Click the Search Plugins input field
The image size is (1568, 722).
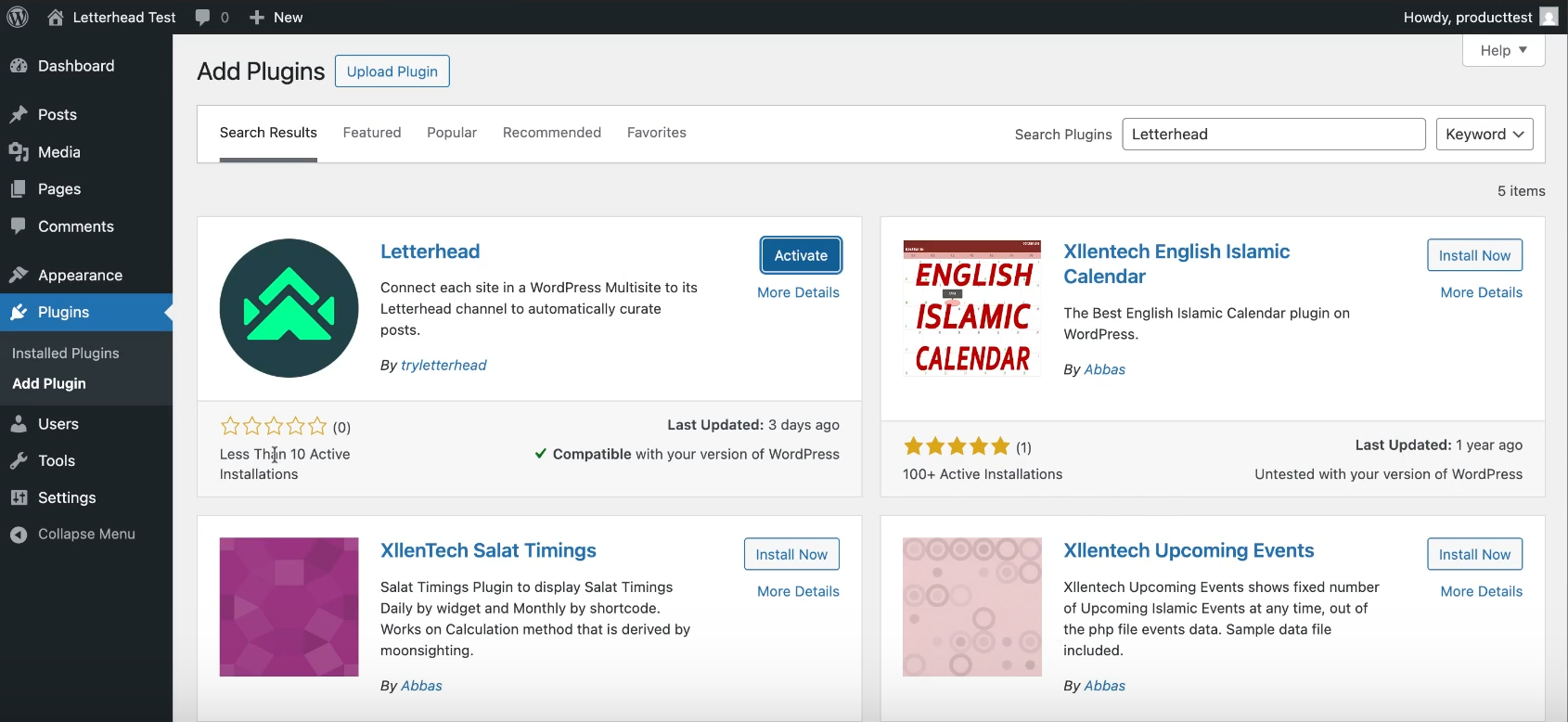coord(1273,135)
